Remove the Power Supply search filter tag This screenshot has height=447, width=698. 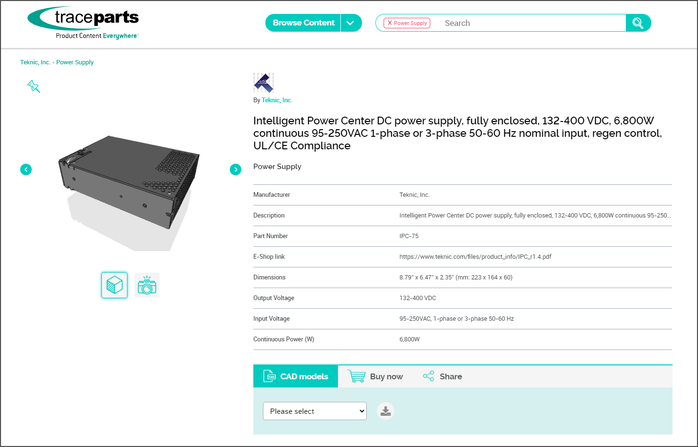389,23
